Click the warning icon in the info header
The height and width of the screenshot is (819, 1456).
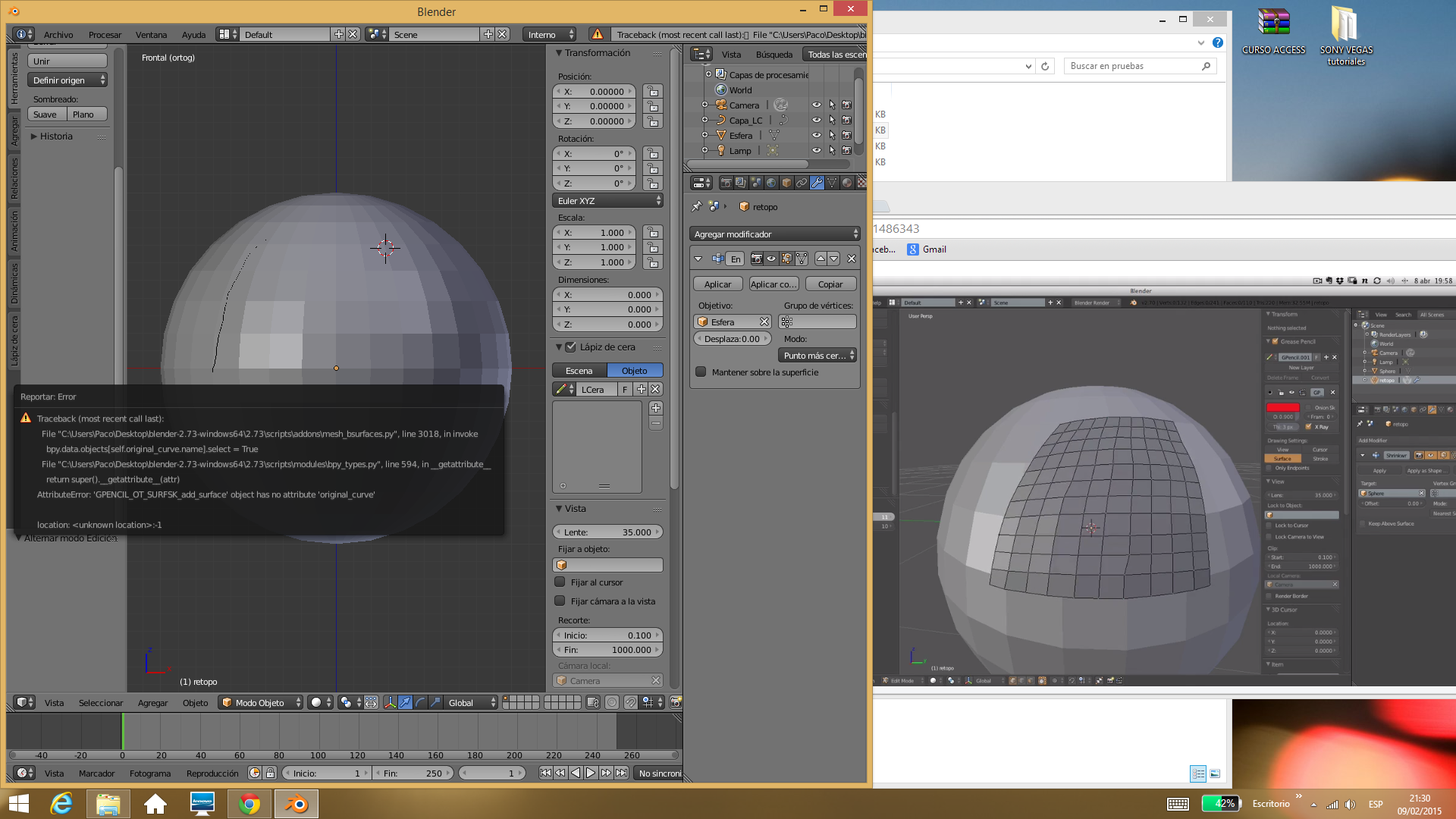coord(598,34)
